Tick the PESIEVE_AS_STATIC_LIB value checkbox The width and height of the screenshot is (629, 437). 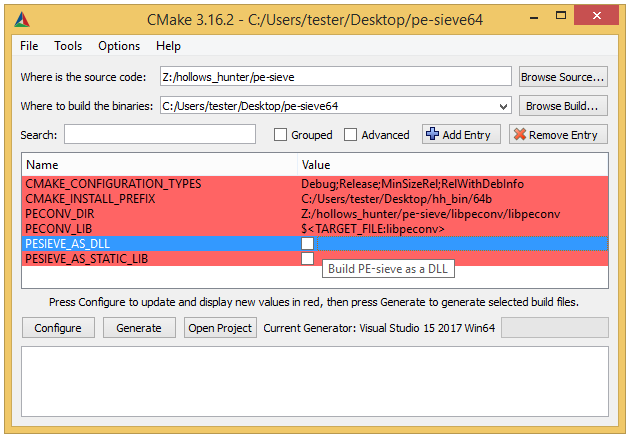click(x=307, y=258)
